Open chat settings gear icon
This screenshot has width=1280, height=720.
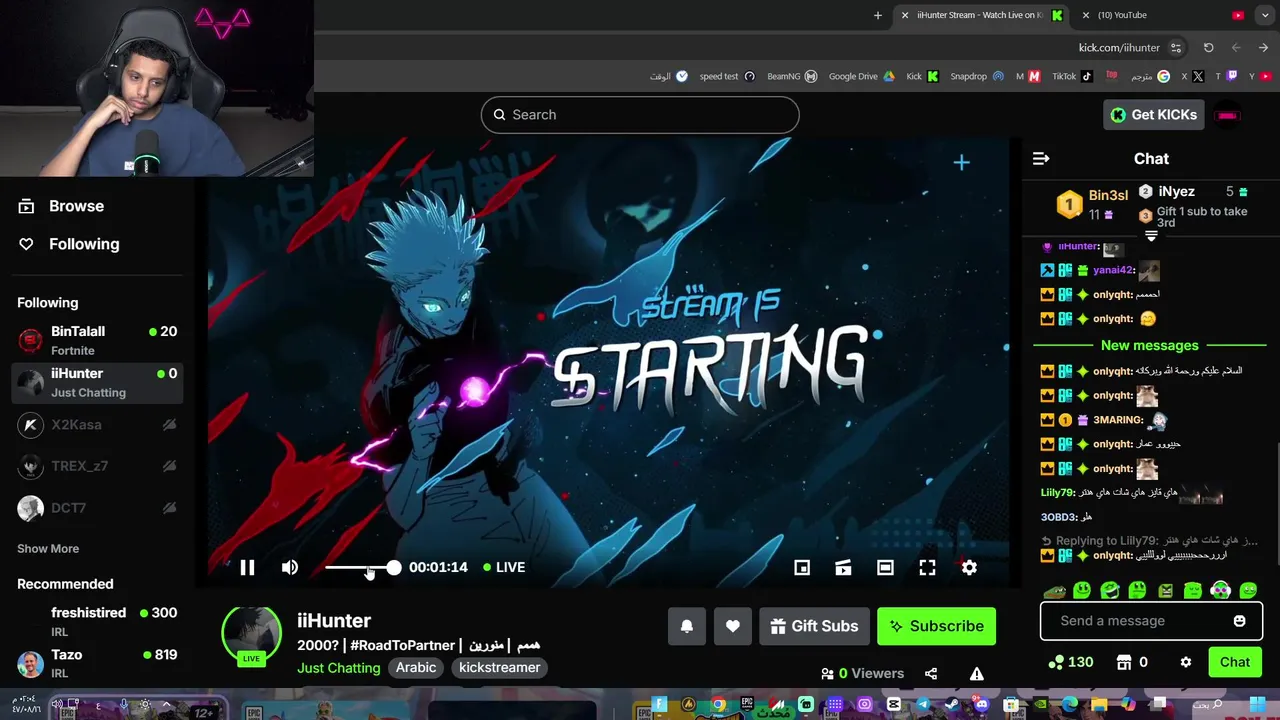[1186, 662]
